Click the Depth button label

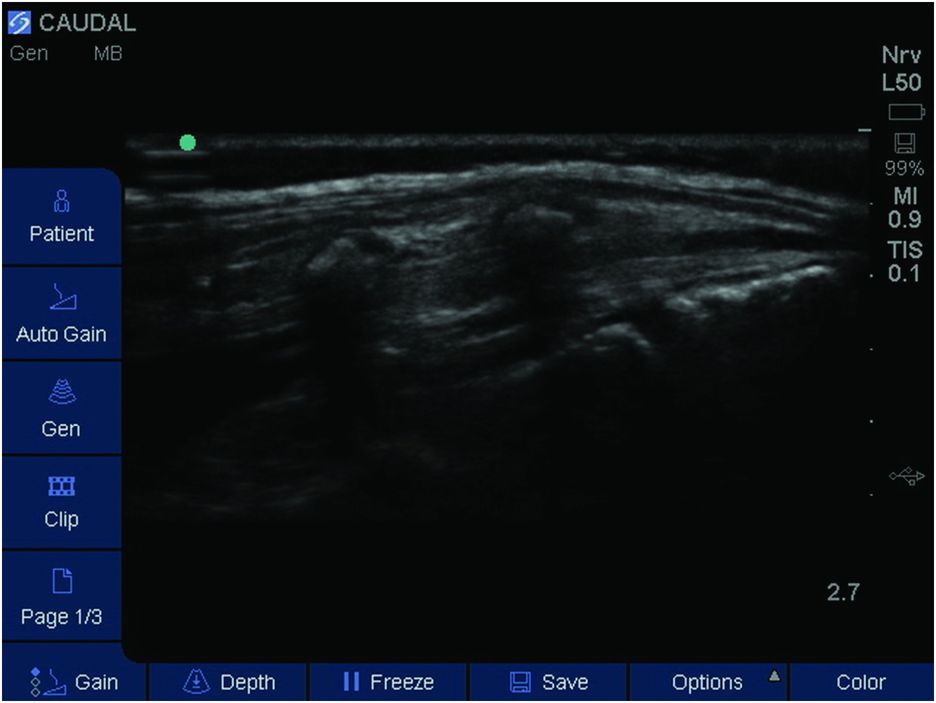pos(247,682)
